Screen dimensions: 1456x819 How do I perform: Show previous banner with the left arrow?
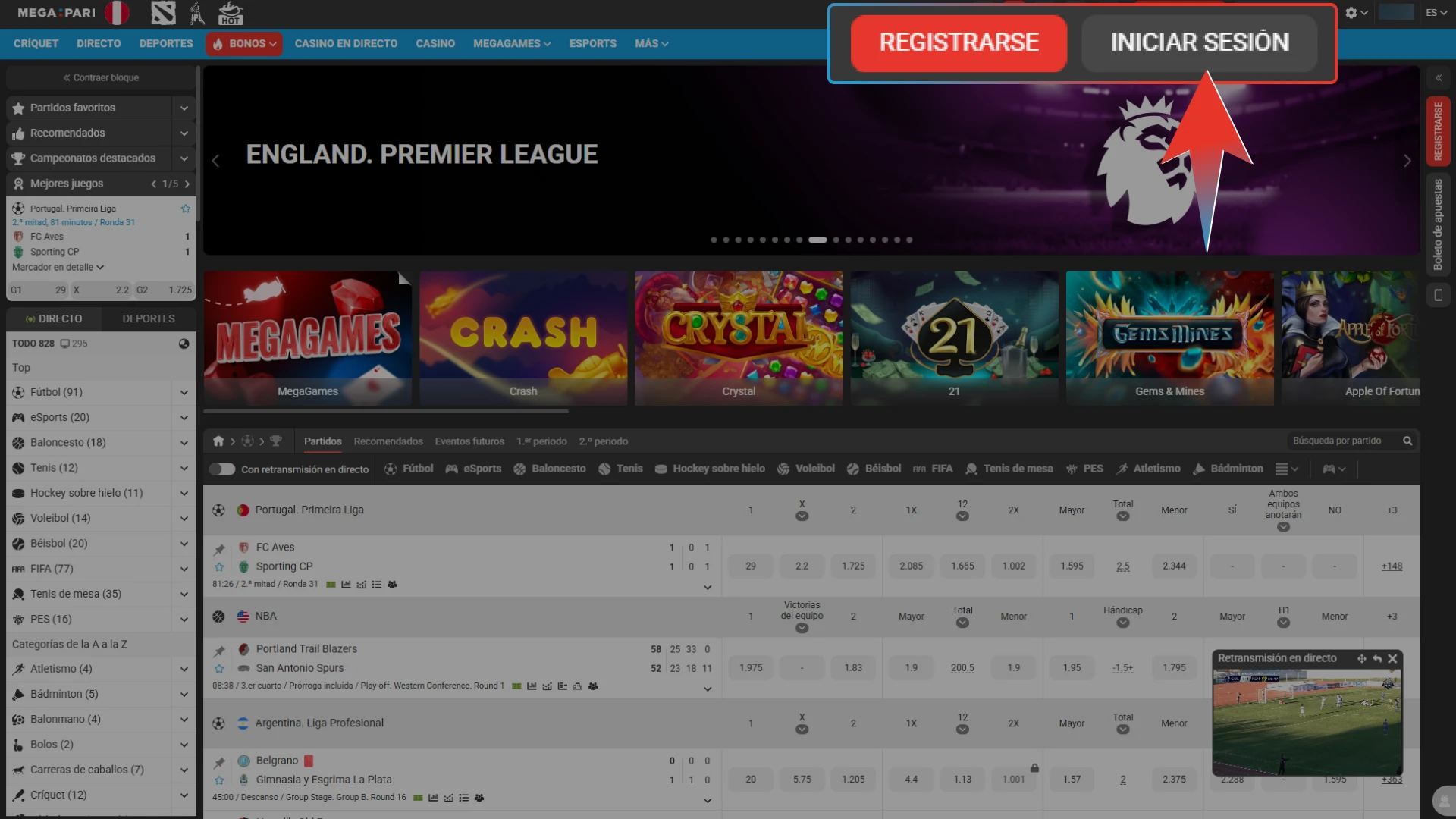click(x=215, y=161)
